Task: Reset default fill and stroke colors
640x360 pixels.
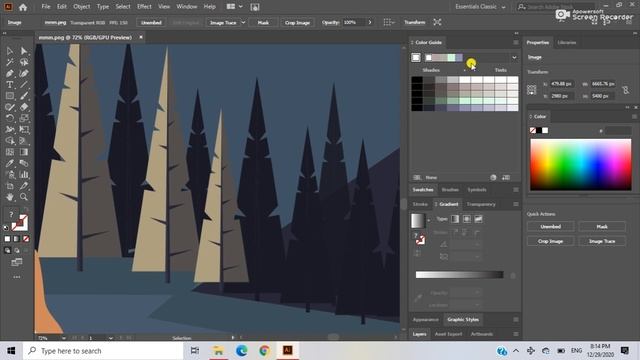Action: click(x=6, y=227)
